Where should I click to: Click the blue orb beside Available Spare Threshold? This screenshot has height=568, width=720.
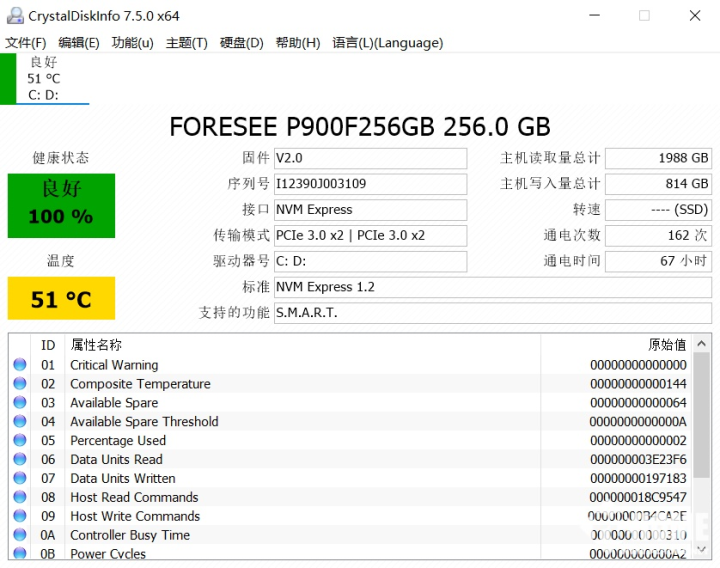(20, 421)
